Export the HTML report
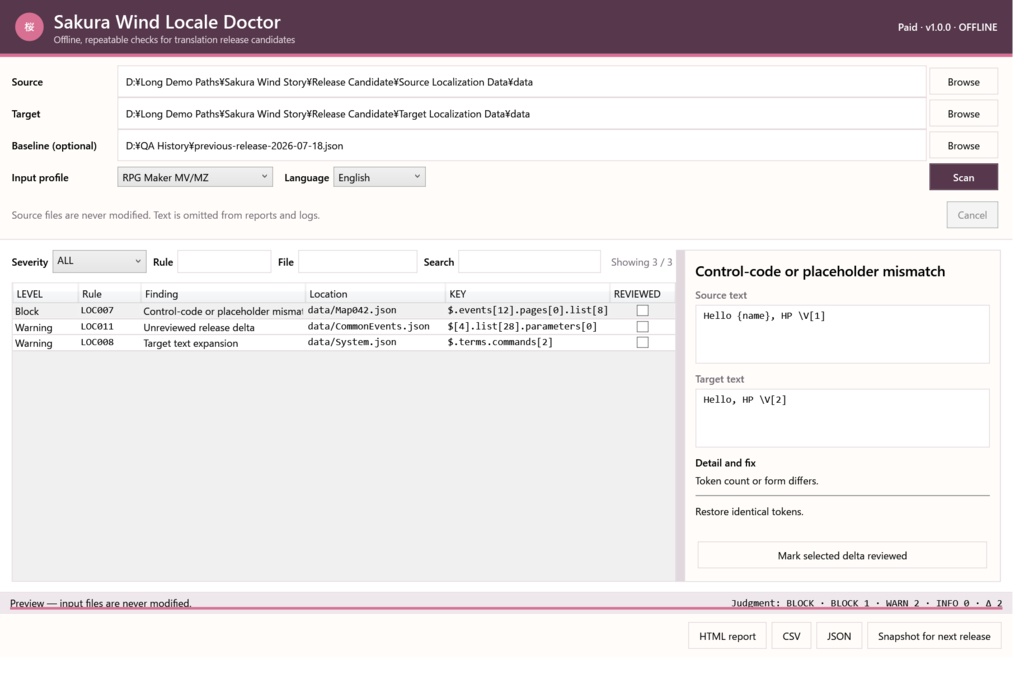Image resolution: width=1024 pixels, height=688 pixels. click(727, 636)
